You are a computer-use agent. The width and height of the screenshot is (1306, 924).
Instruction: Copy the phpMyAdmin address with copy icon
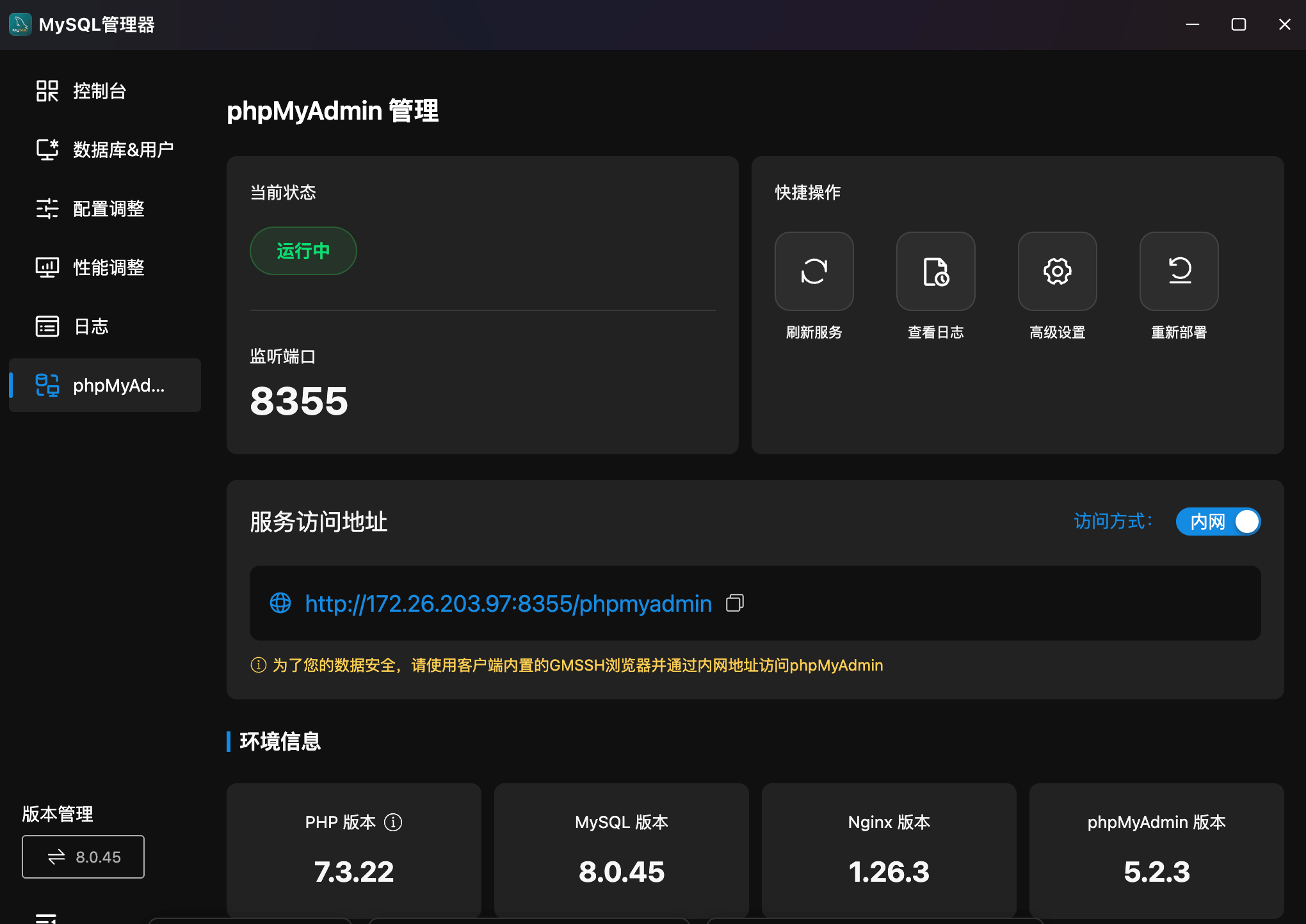tap(735, 603)
